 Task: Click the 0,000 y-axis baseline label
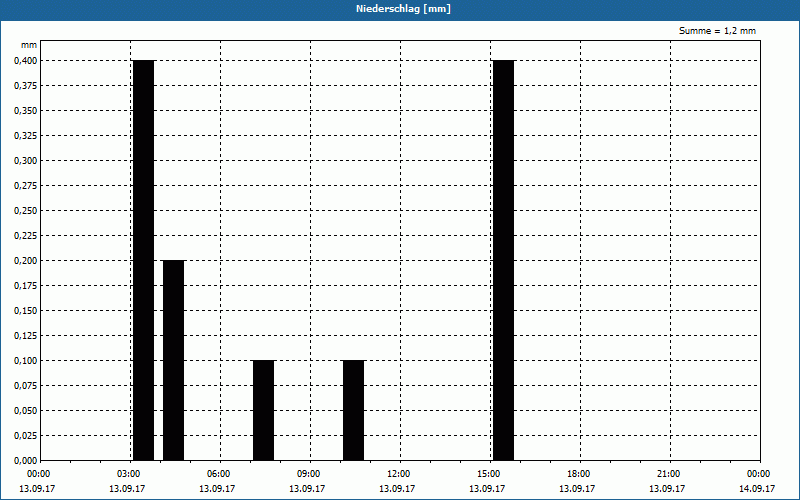(x=26, y=461)
